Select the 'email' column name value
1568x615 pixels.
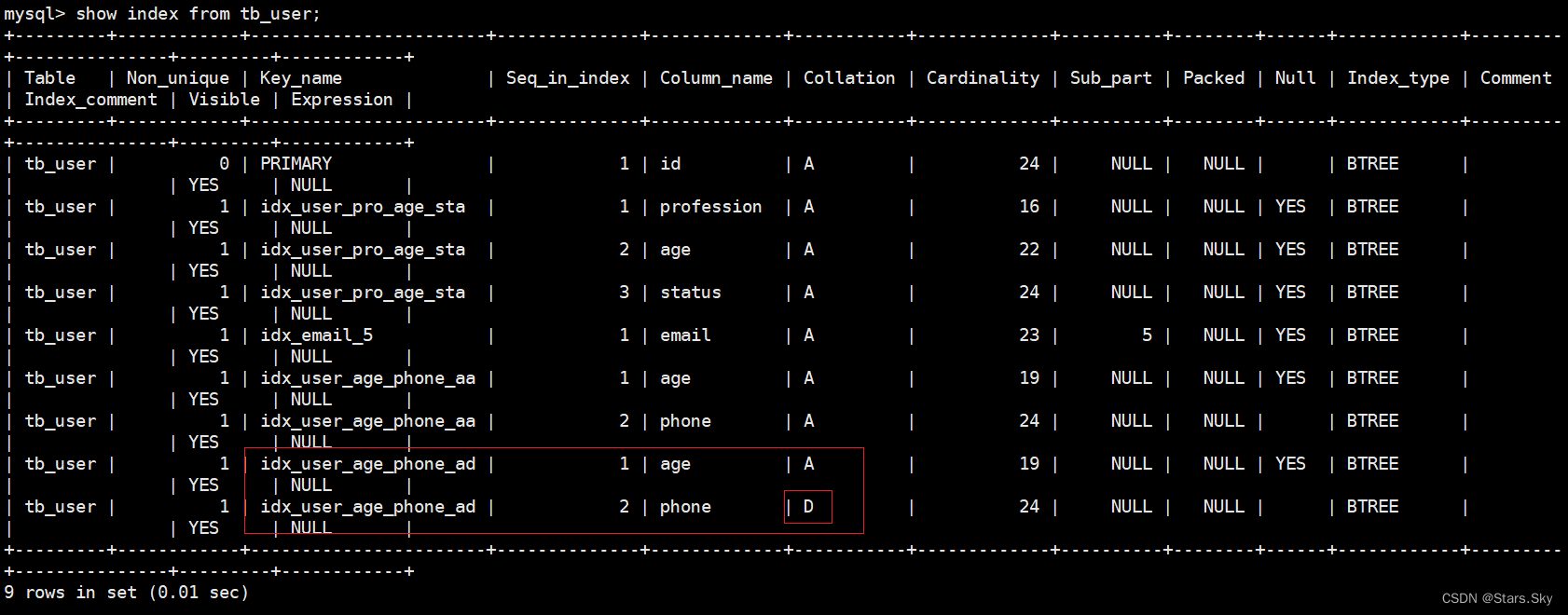coord(685,335)
